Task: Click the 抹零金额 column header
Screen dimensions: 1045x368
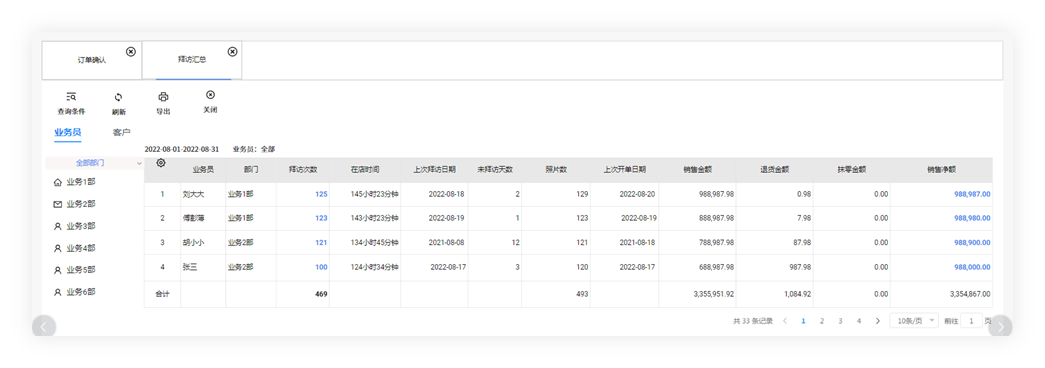Action: pyautogui.click(x=852, y=170)
